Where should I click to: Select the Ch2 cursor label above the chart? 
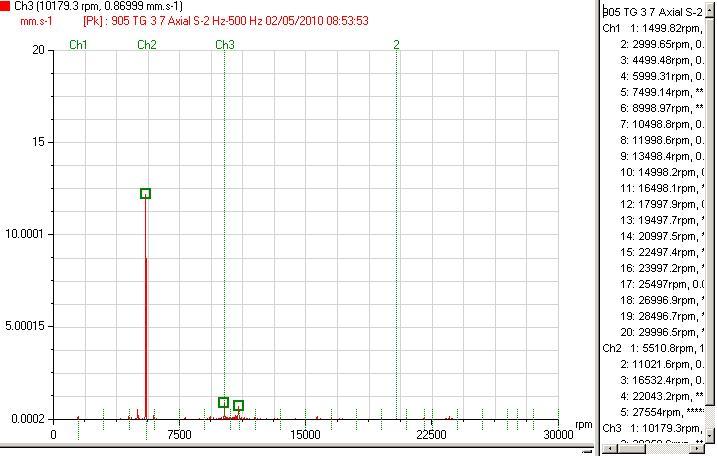pyautogui.click(x=147, y=45)
